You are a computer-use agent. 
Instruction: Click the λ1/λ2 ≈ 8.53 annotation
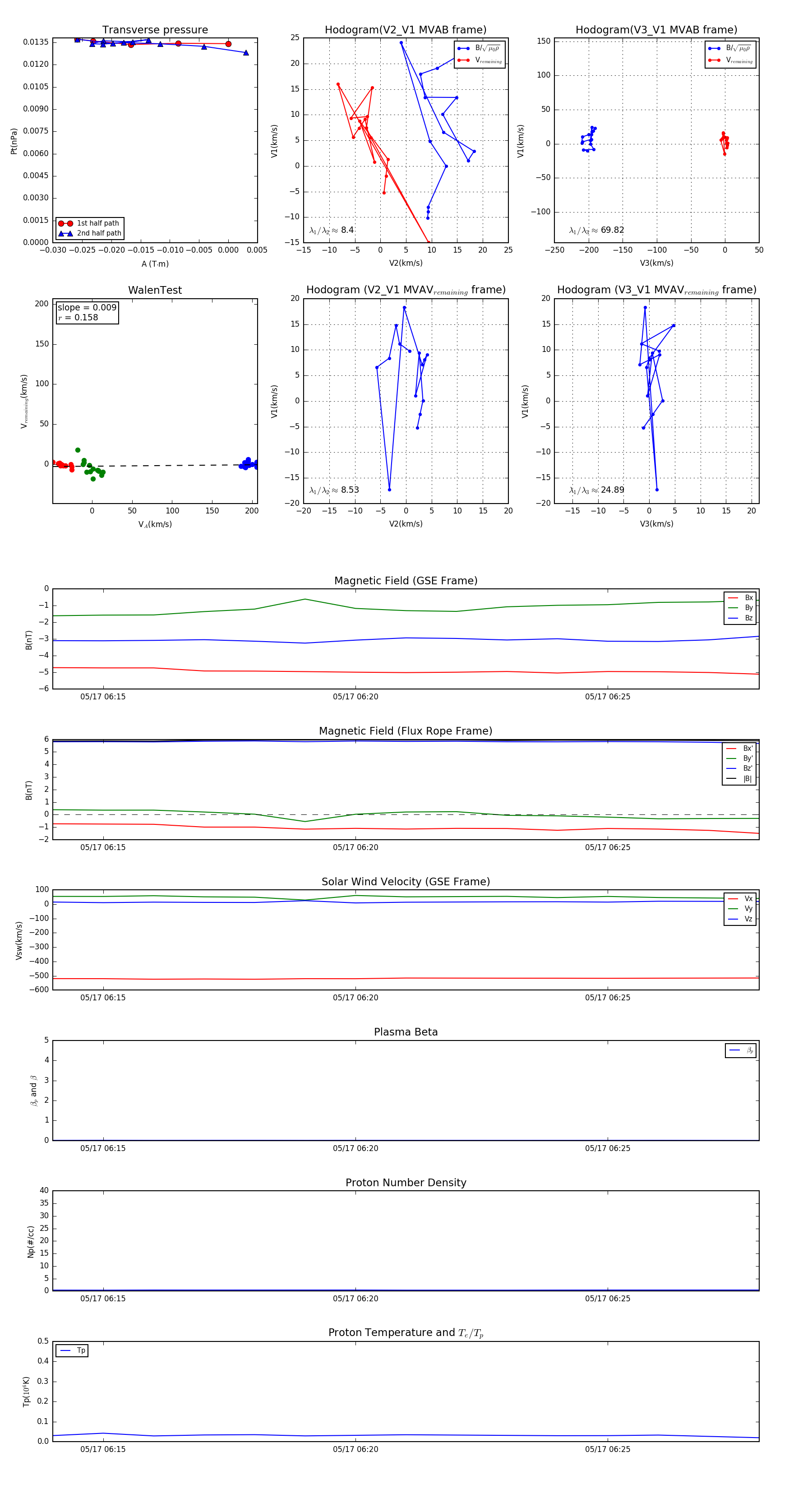(334, 490)
